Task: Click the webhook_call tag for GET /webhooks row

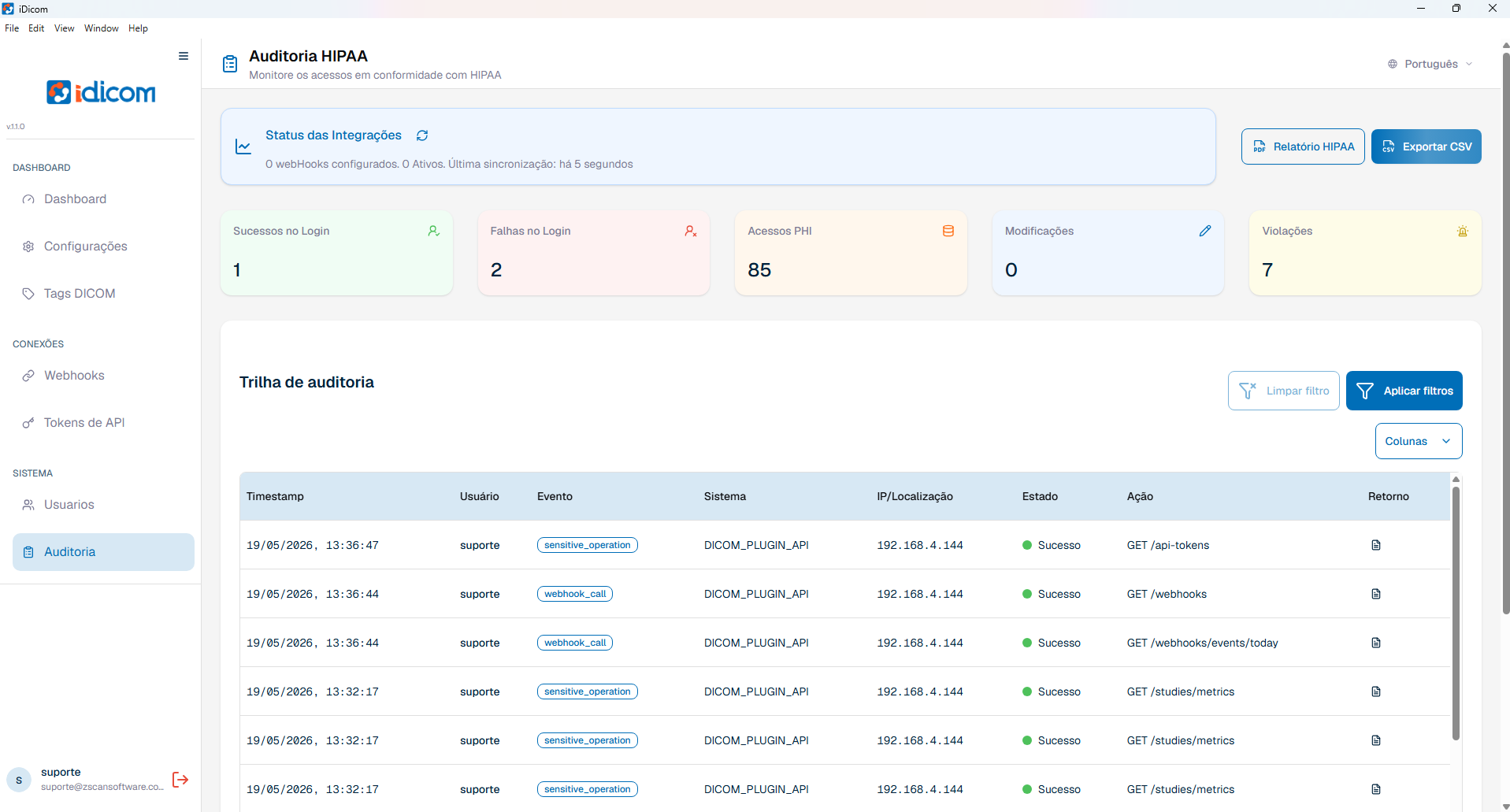Action: coord(575,594)
